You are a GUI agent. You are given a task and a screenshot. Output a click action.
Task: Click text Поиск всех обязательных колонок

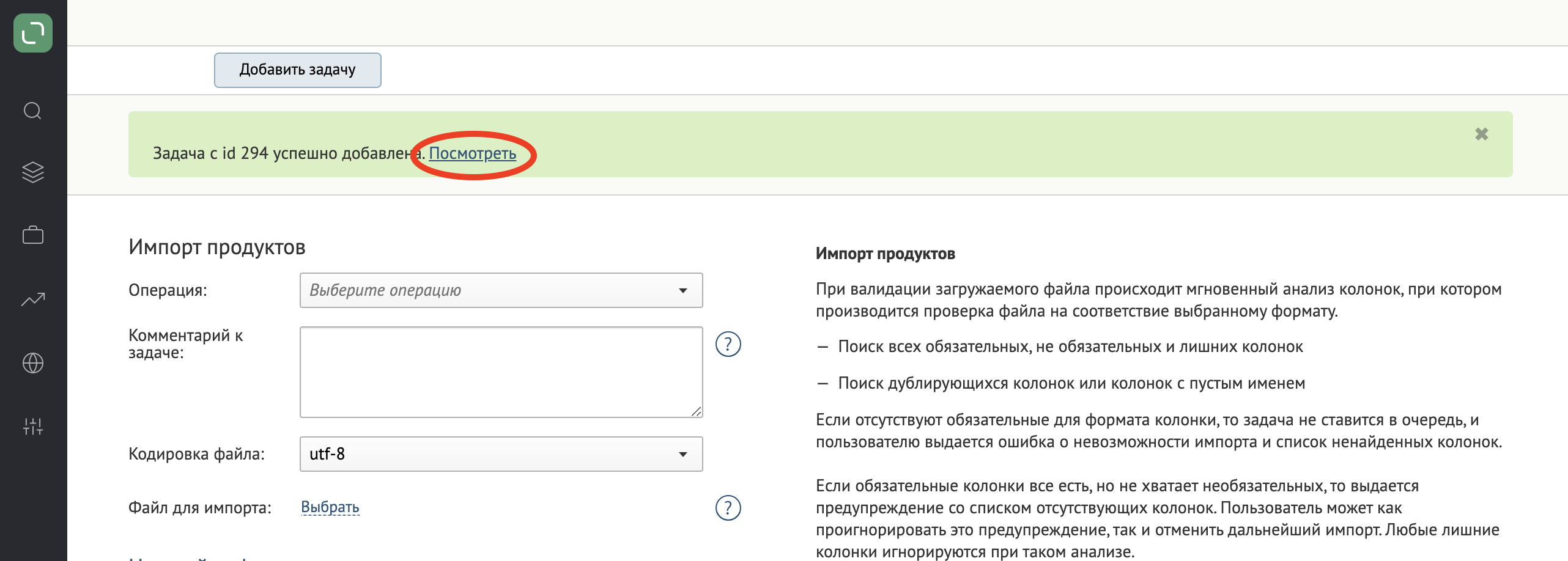tap(1070, 346)
